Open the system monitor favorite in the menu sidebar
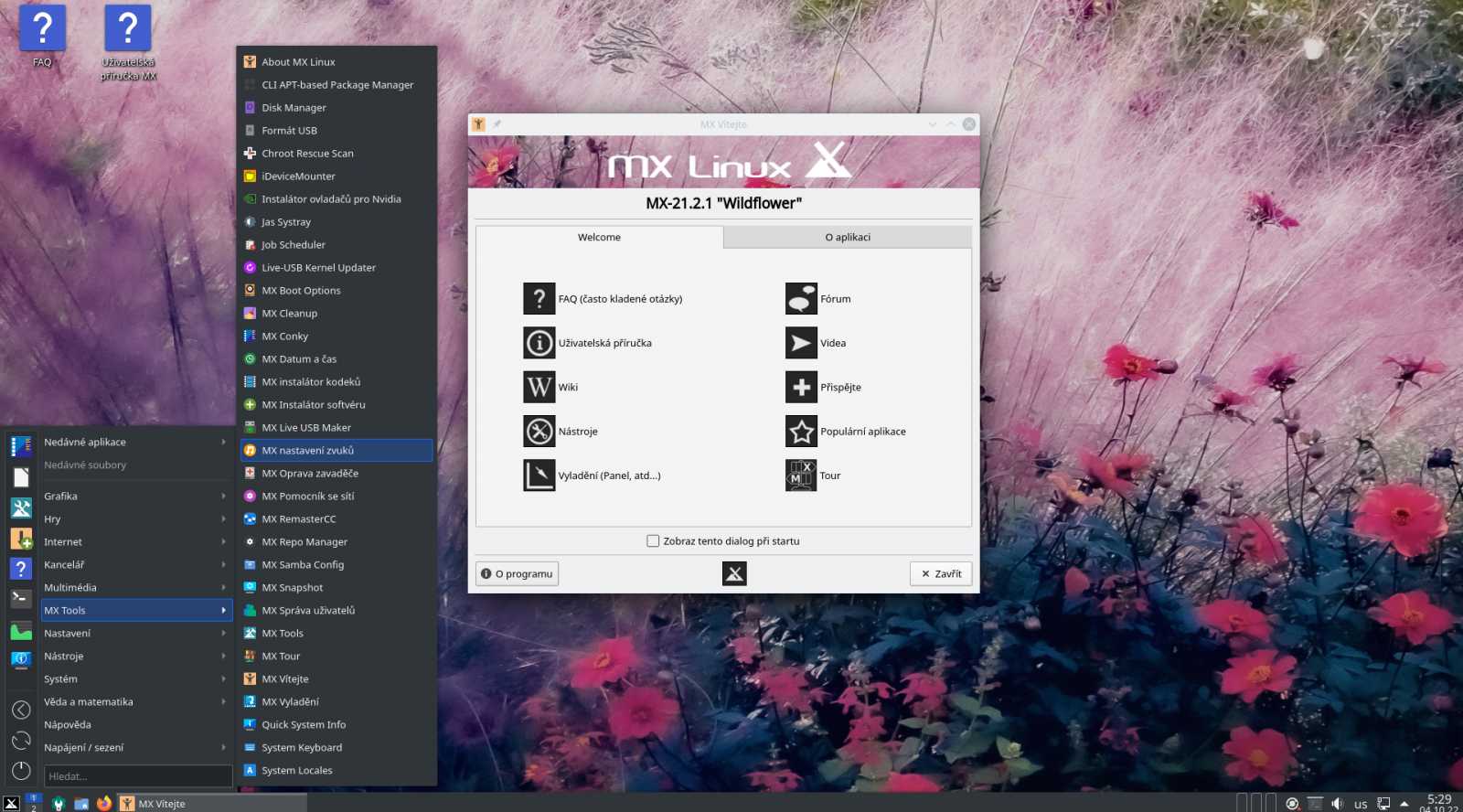1463x812 pixels. (x=21, y=629)
